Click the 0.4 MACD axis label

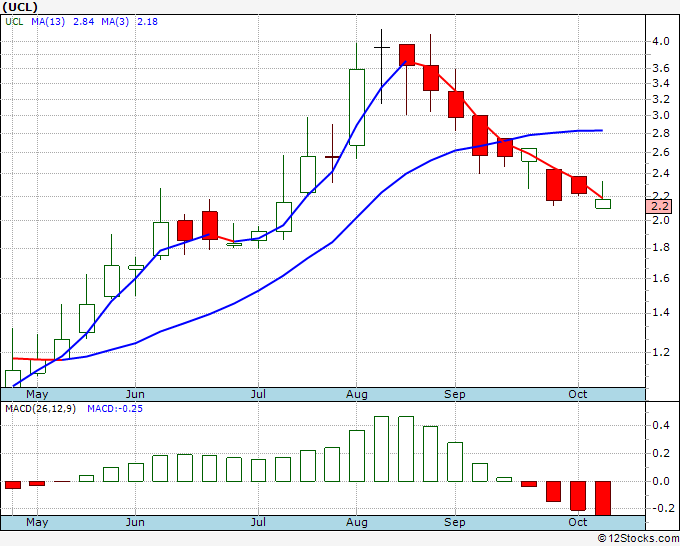pos(661,425)
